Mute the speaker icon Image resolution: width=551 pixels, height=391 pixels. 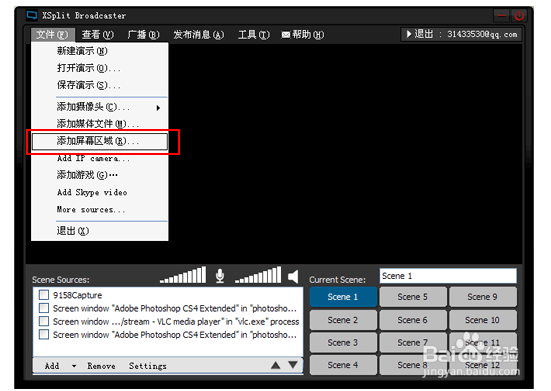293,276
